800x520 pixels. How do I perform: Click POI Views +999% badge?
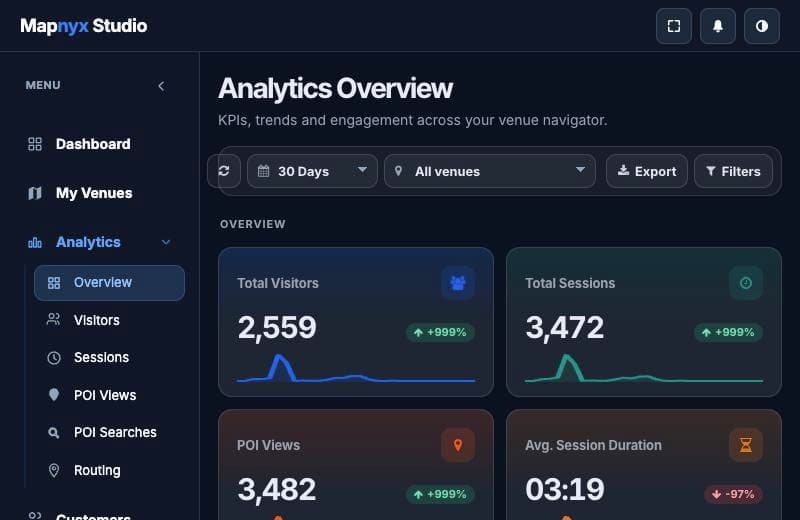click(x=440, y=494)
